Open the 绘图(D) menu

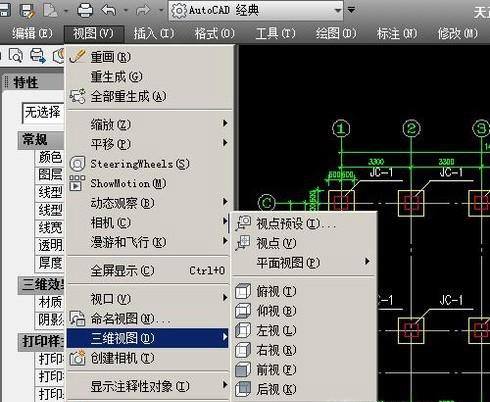point(336,34)
